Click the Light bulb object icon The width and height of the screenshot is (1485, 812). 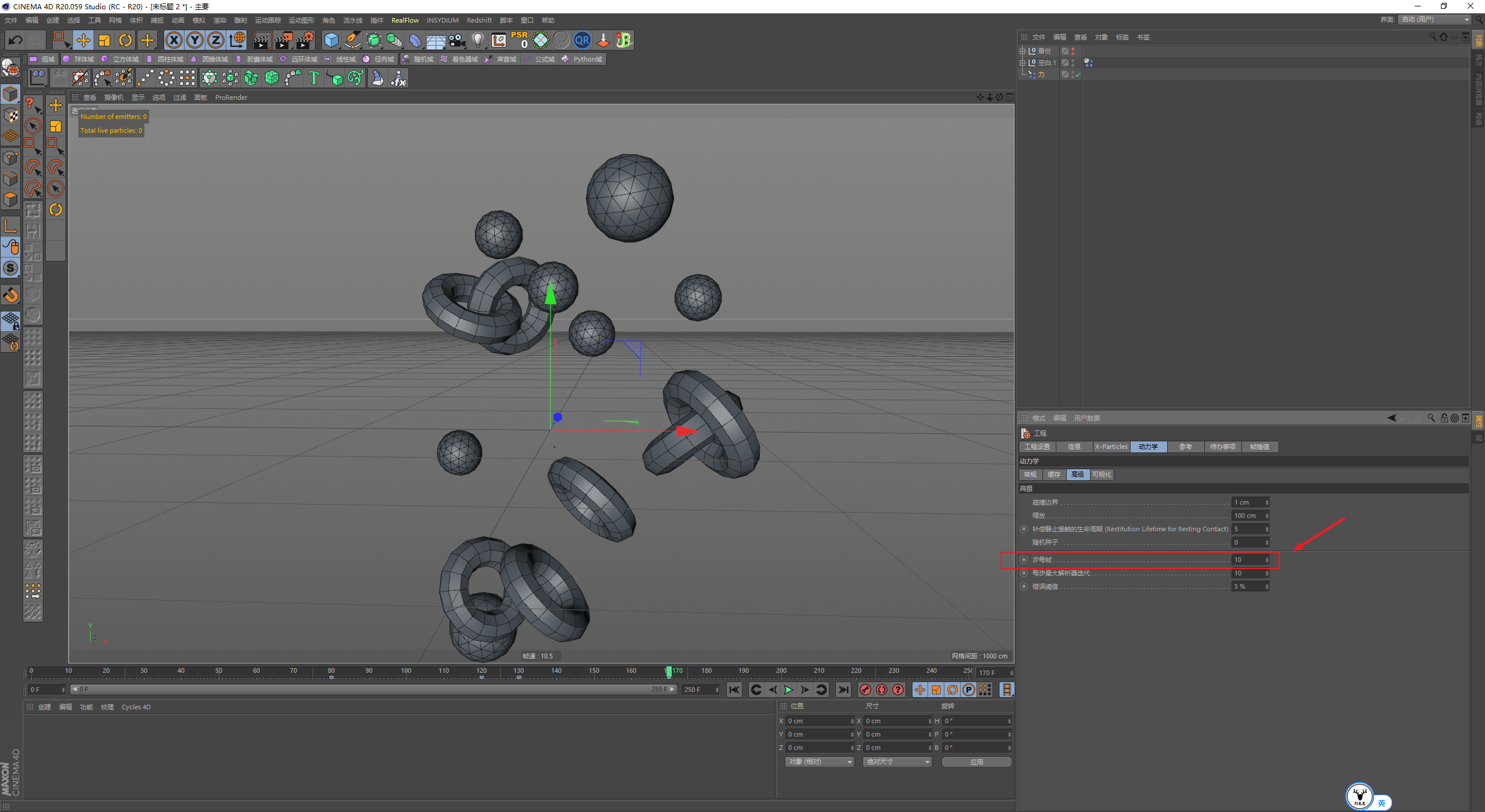tap(477, 40)
